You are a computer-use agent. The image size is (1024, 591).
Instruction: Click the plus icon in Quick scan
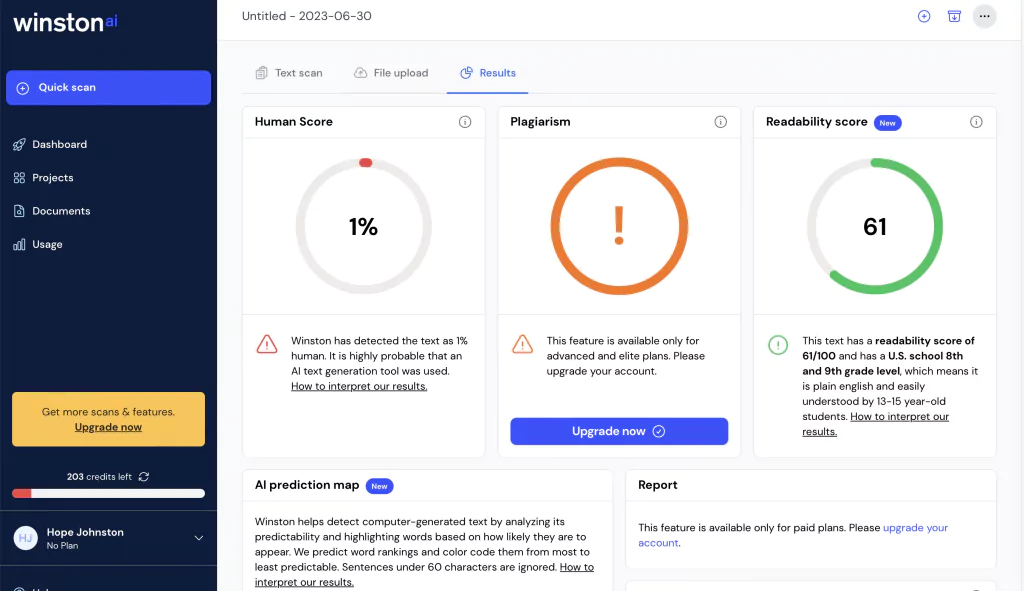[x=22, y=88]
